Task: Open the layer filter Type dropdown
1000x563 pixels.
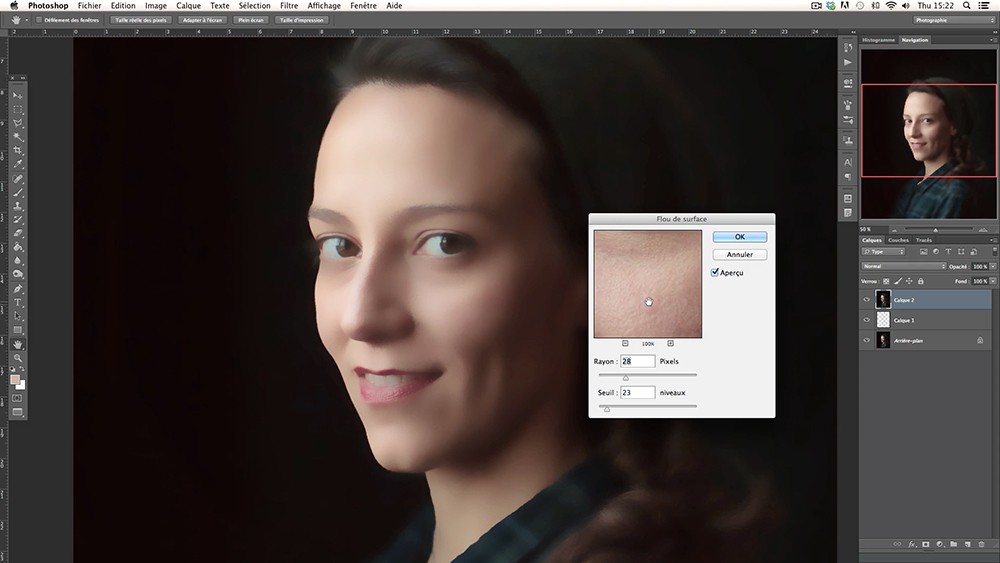Action: tap(883, 252)
